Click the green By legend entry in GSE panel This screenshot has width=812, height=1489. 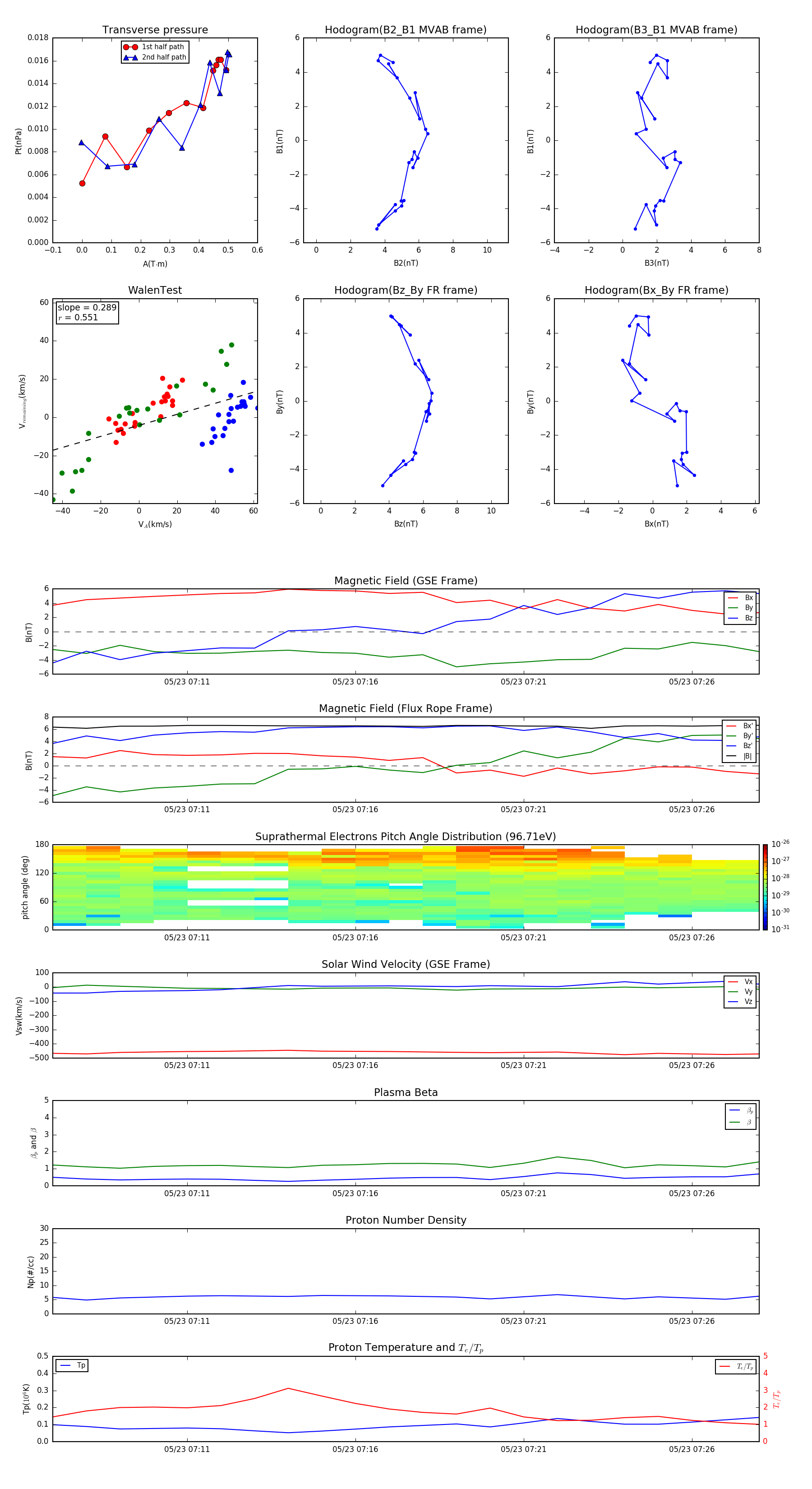(740, 607)
